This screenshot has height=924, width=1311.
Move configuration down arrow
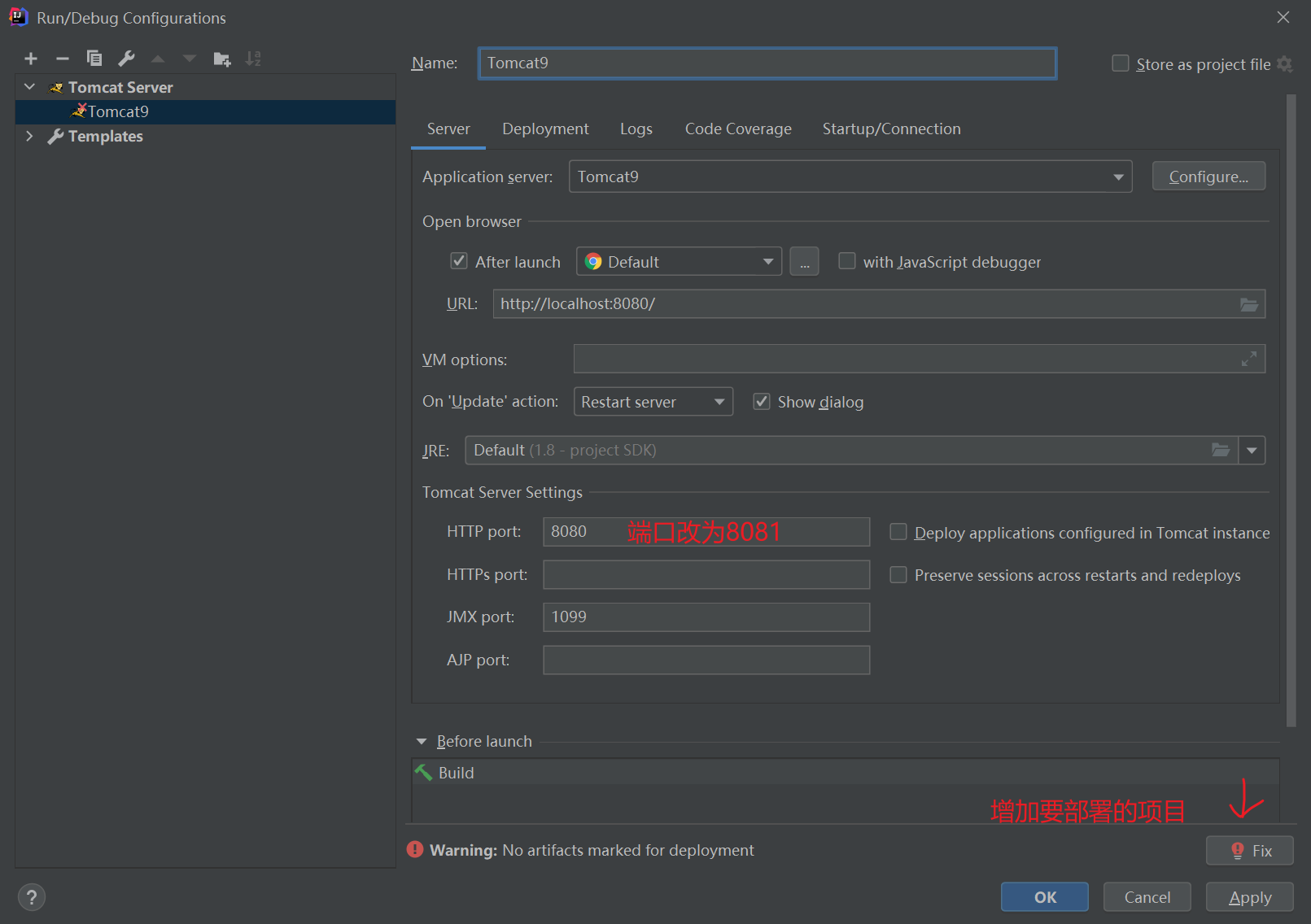(x=190, y=59)
